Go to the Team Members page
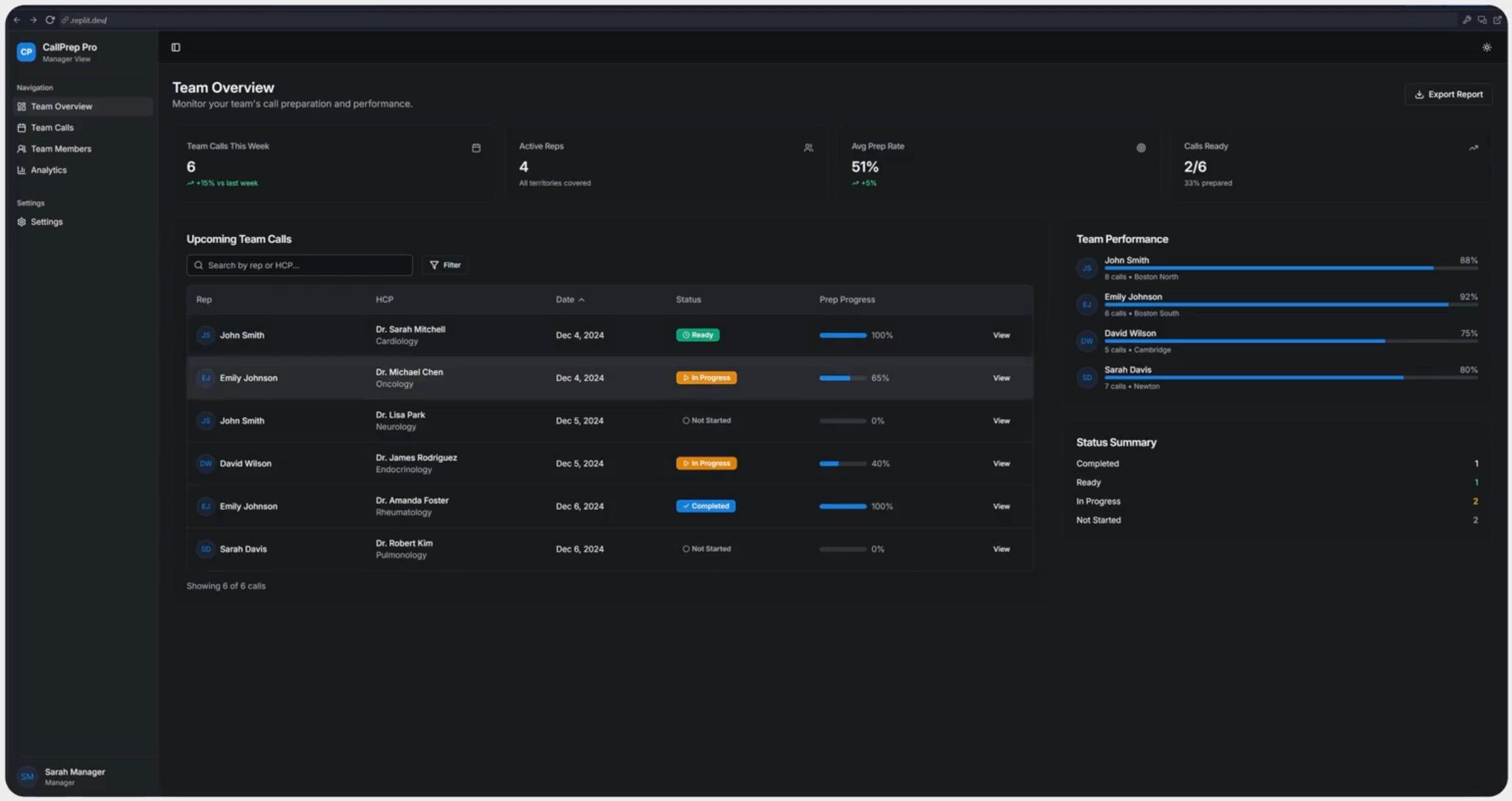Viewport: 1512px width, 801px height. (x=61, y=149)
